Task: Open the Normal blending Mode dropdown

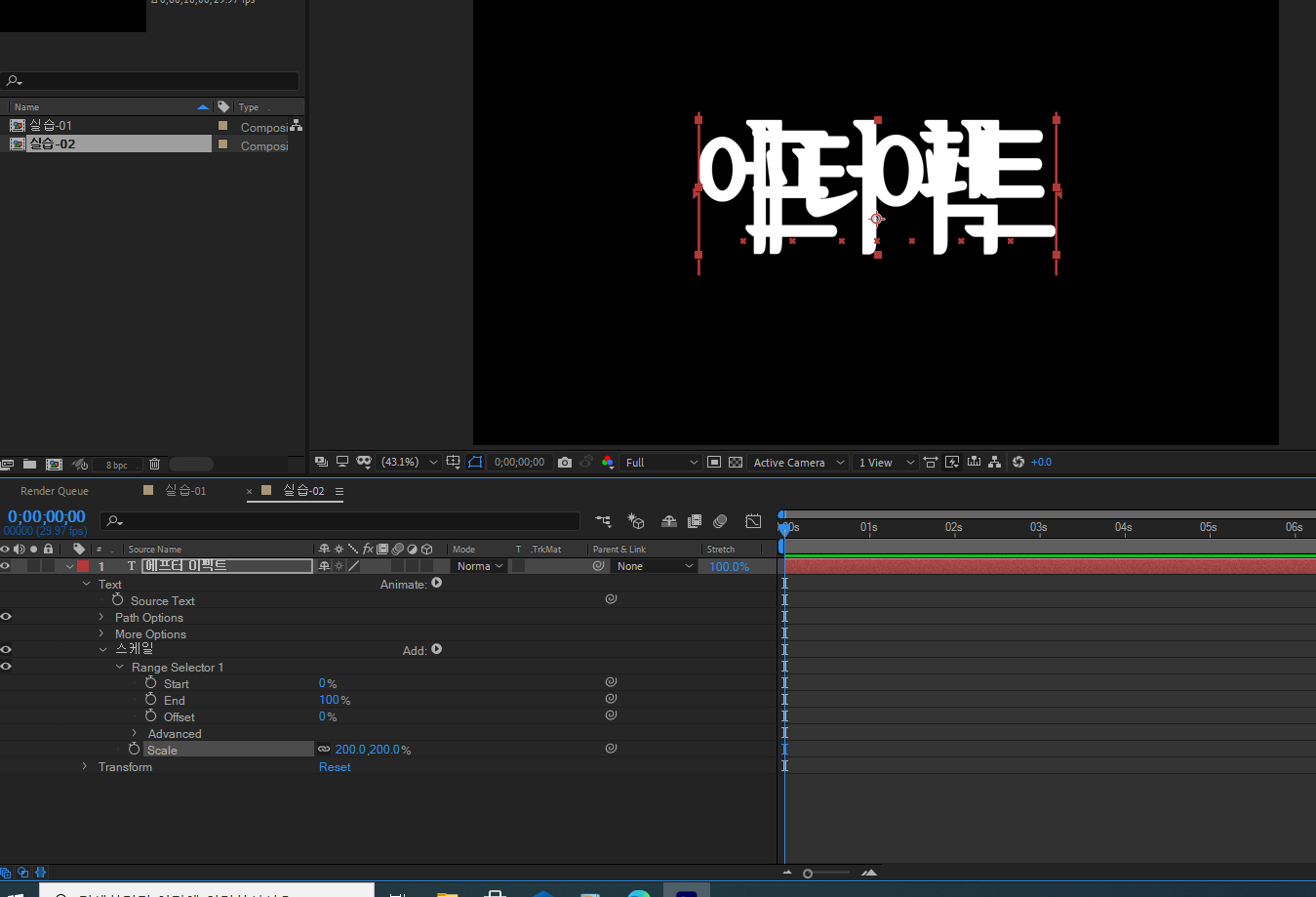Action: pyautogui.click(x=479, y=566)
